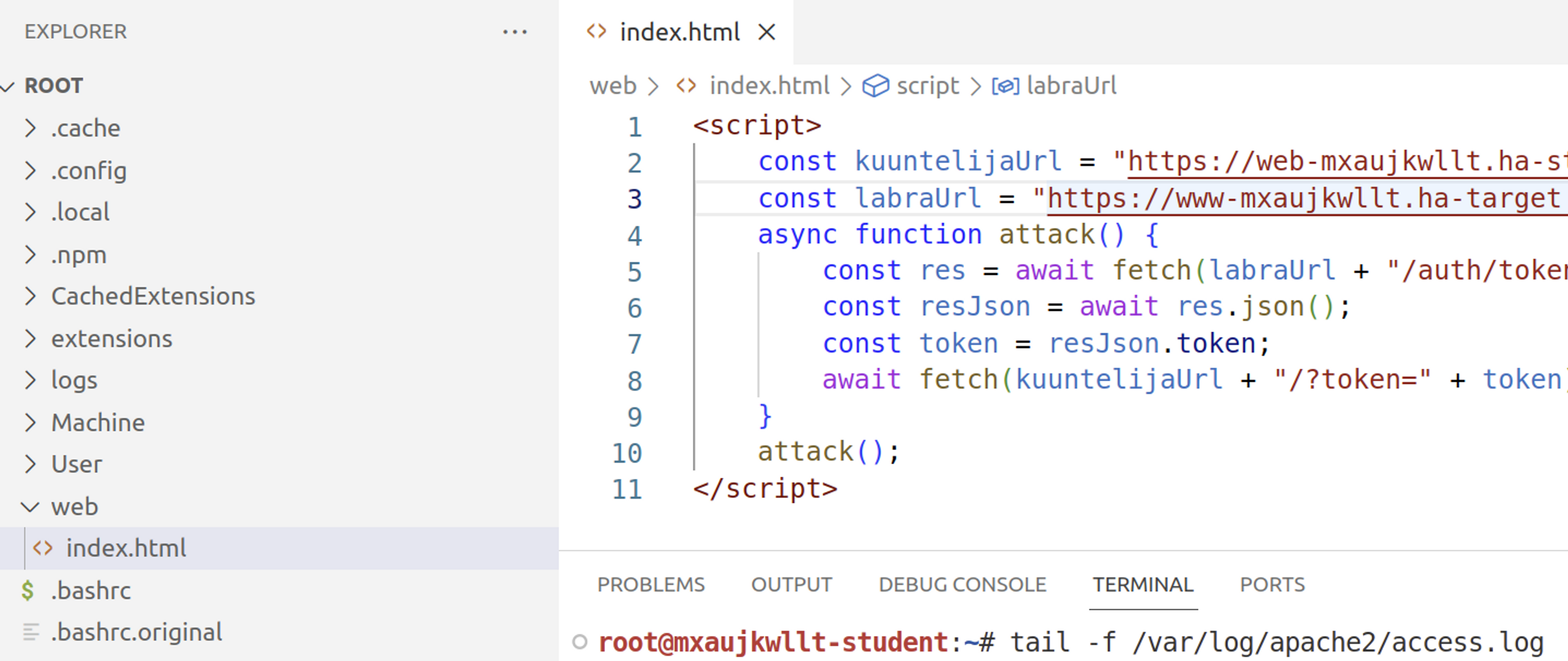Collapse the web folder
Screen dimensions: 1568x661
click(31, 506)
